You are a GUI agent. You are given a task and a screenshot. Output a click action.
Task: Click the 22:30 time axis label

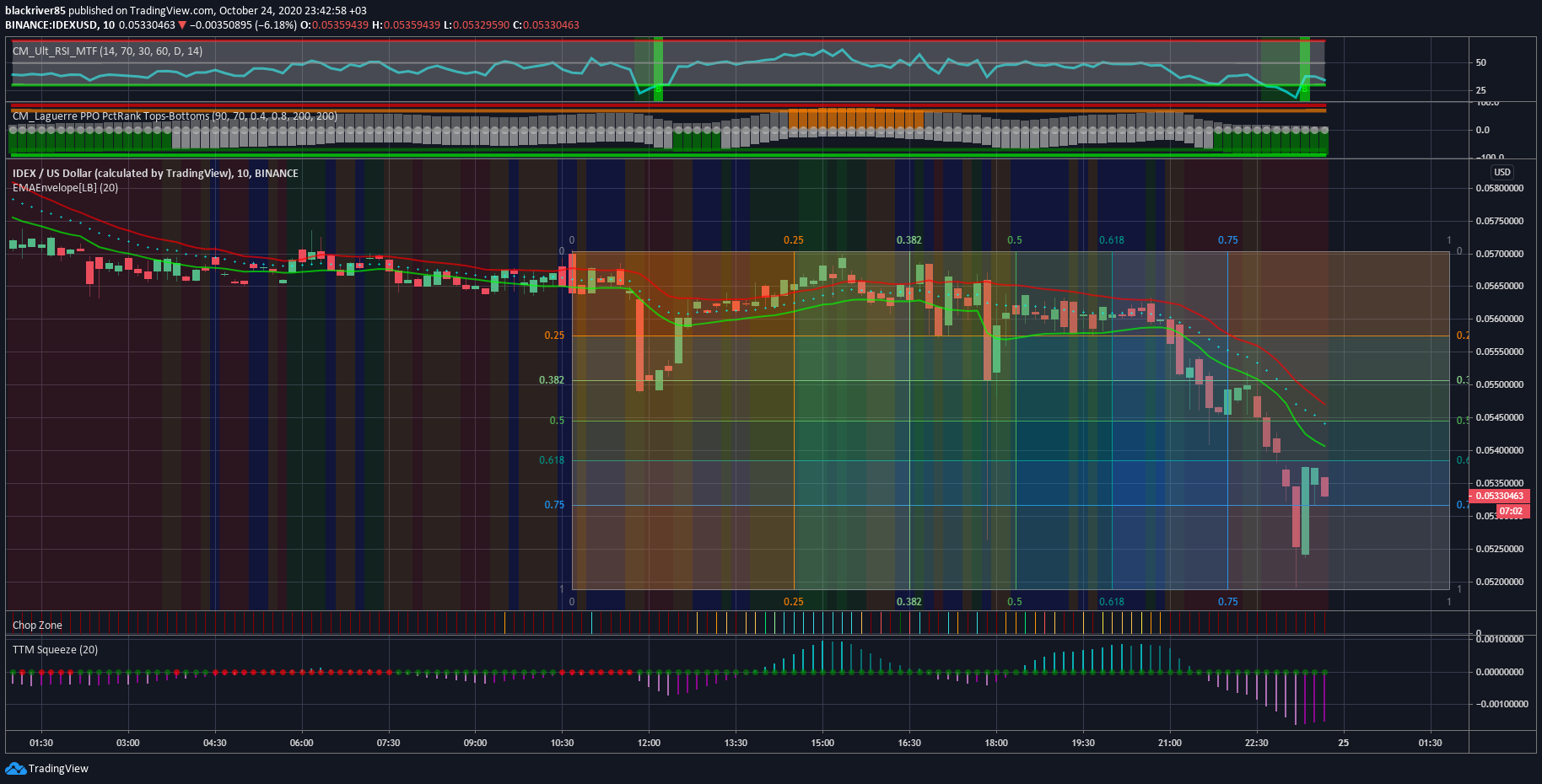coord(1257,743)
